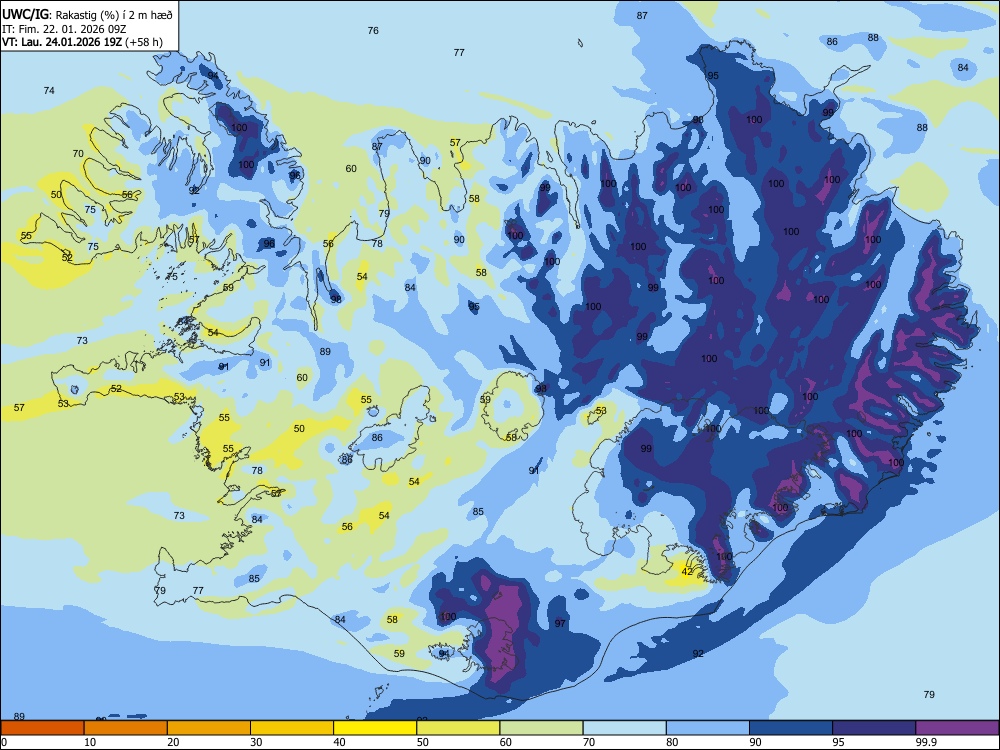The width and height of the screenshot is (1000, 750).
Task: Click the 80–90% light blue legend swatch
Action: click(x=708, y=728)
